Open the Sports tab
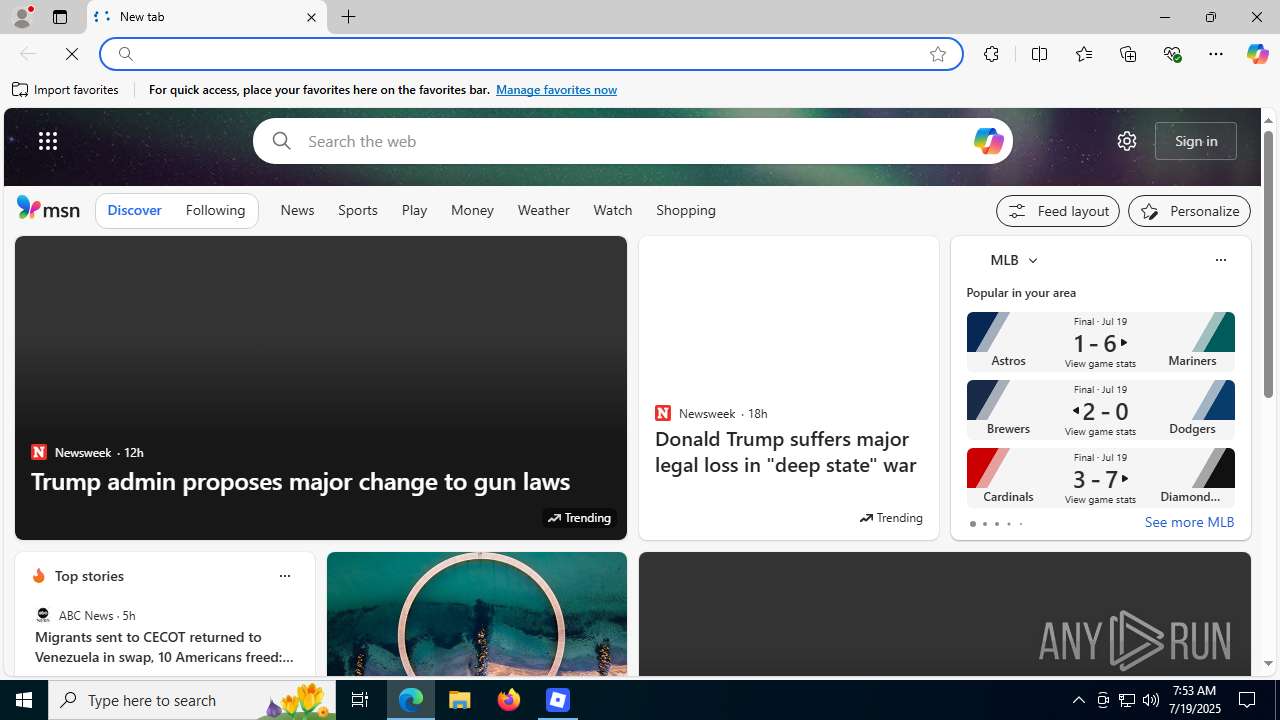This screenshot has height=720, width=1280. (357, 211)
